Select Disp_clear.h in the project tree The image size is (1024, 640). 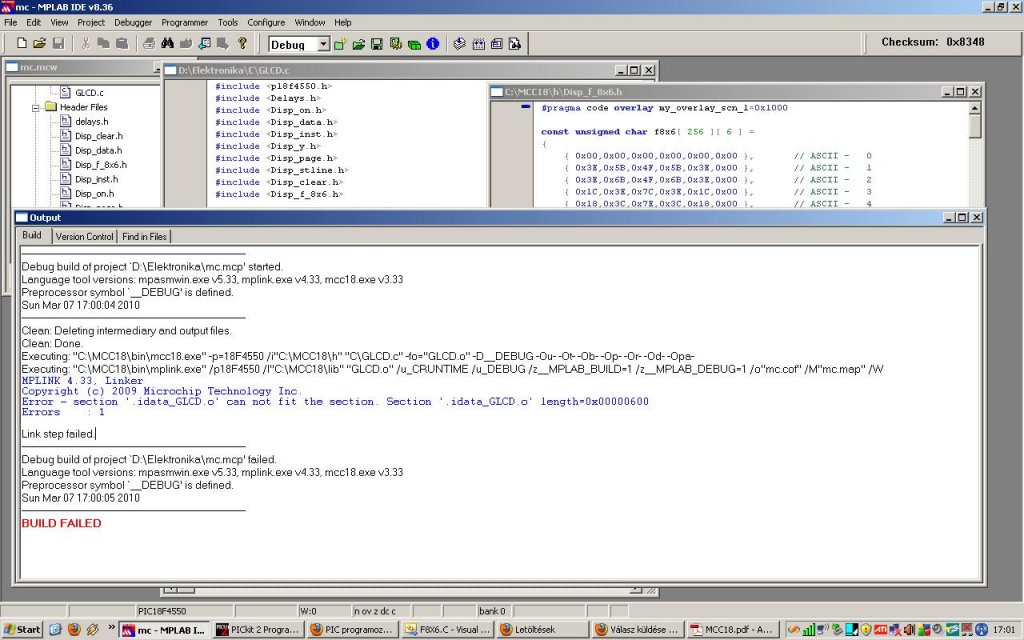coord(99,136)
